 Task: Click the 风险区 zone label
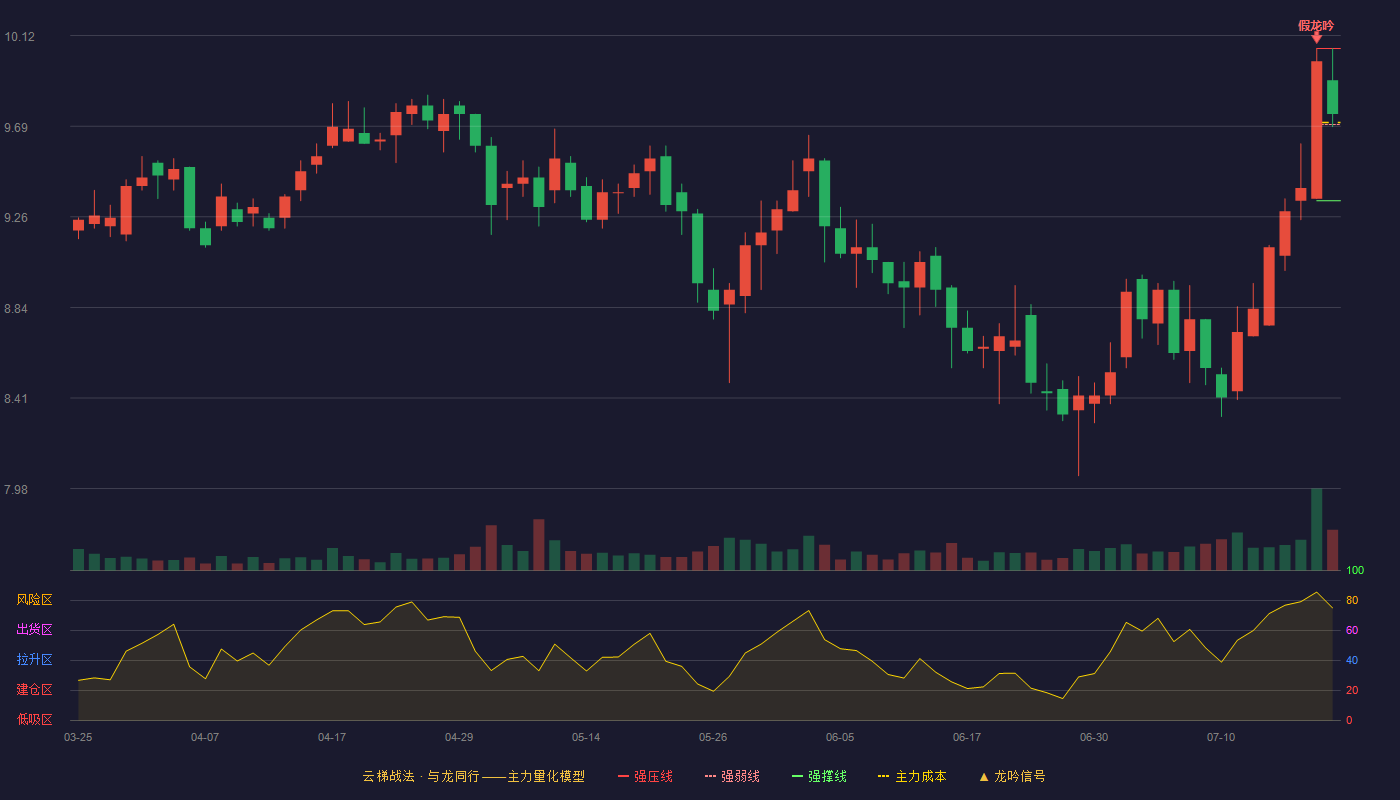coord(34,600)
